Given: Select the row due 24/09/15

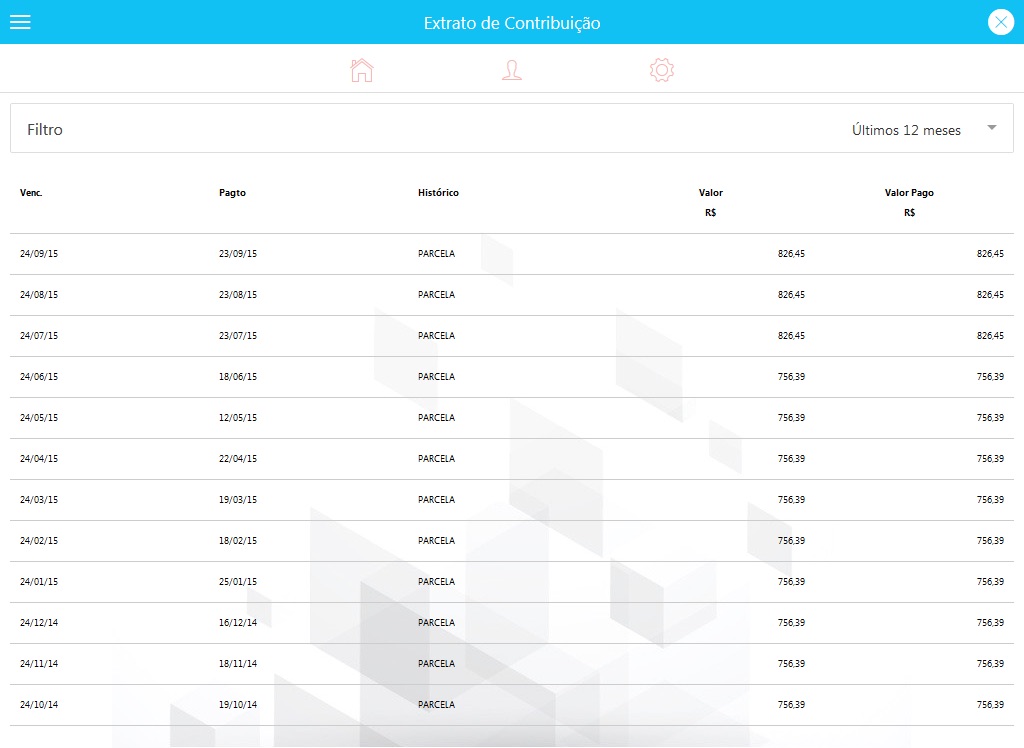Looking at the screenshot, I should point(512,253).
